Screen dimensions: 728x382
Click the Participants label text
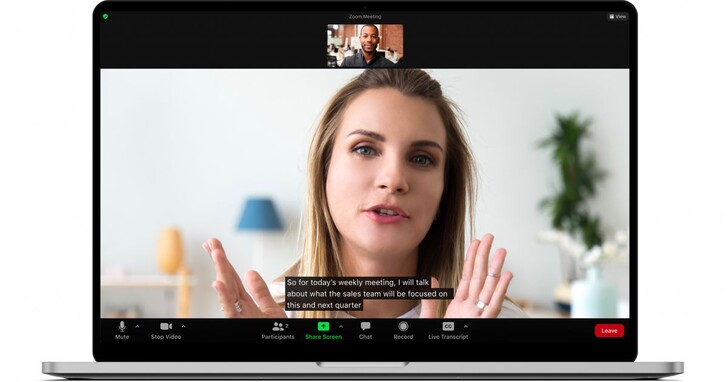[278, 337]
